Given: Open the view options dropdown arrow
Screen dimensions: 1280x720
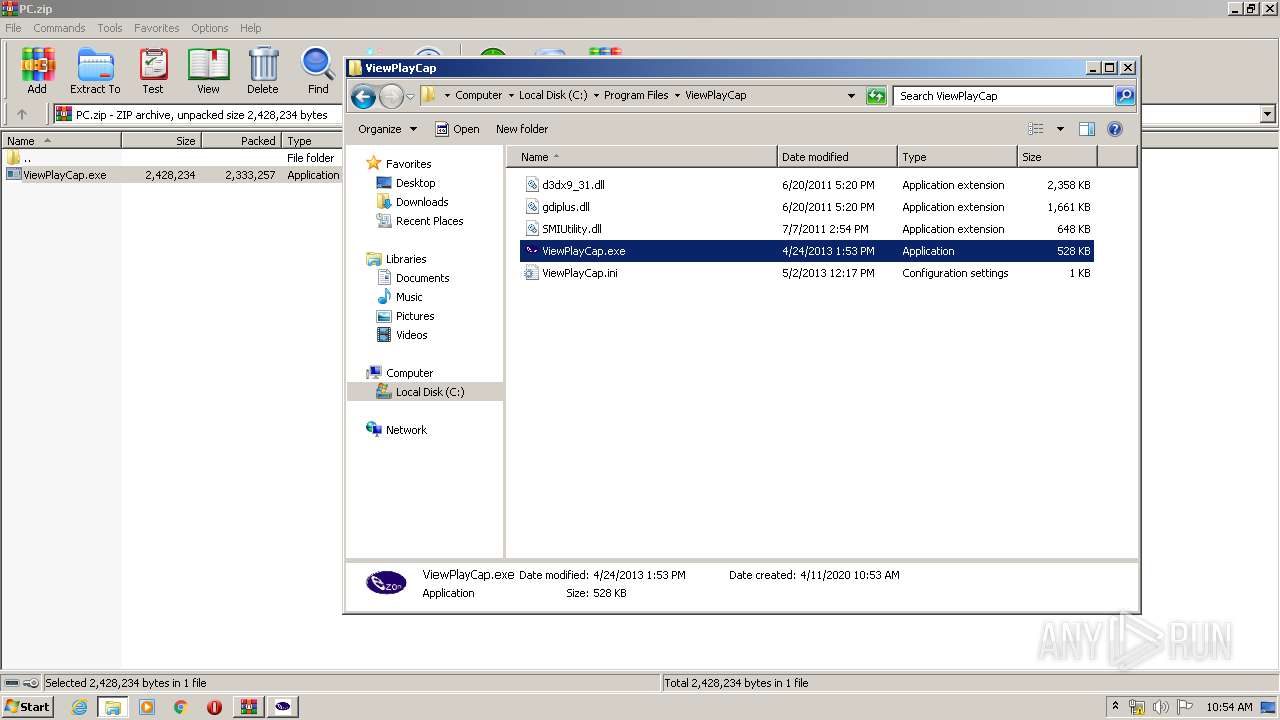Looking at the screenshot, I should click(x=1060, y=129).
